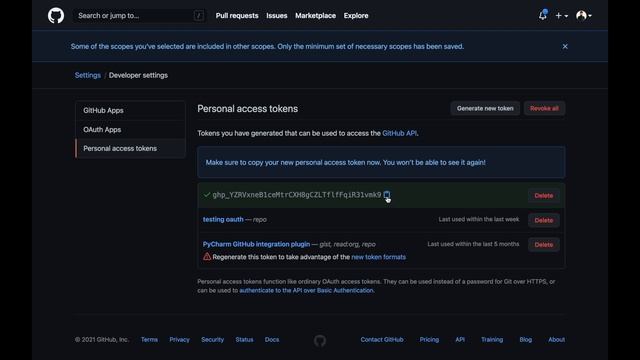Delete the testing oauth token
The height and width of the screenshot is (360, 640).
(543, 220)
